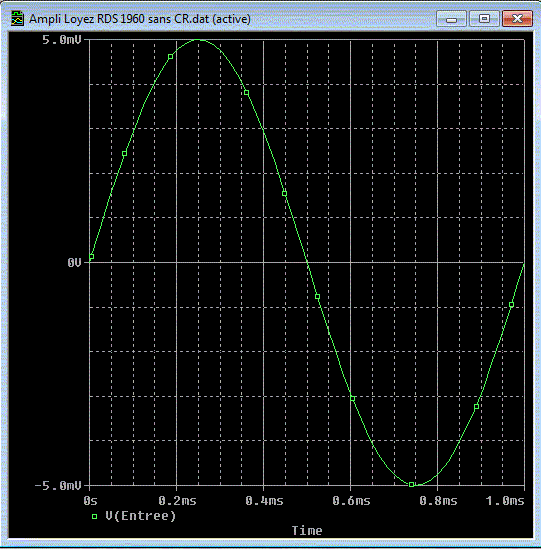Click the -5.0mV Y-axis label
Viewport: 541px width, 549px height.
pyautogui.click(x=58, y=486)
